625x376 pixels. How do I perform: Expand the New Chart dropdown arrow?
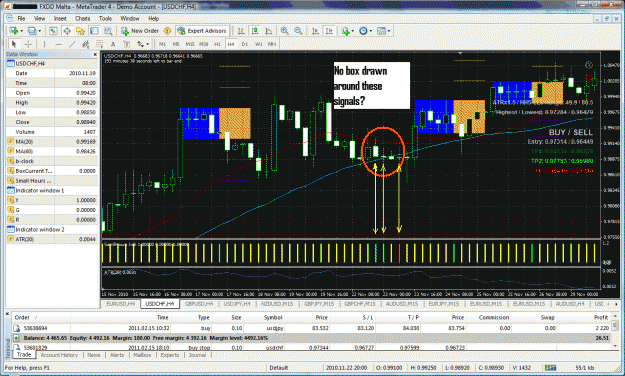click(x=21, y=31)
